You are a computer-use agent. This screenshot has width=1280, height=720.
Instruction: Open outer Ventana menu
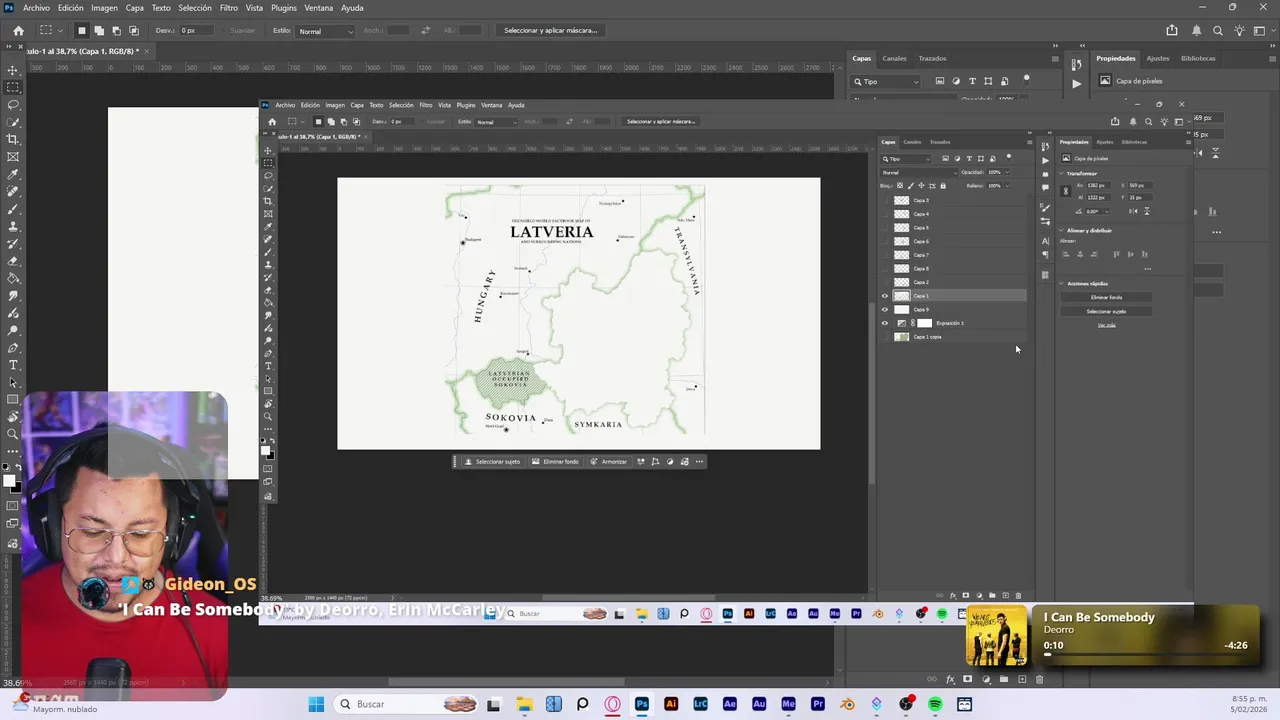[x=318, y=7]
